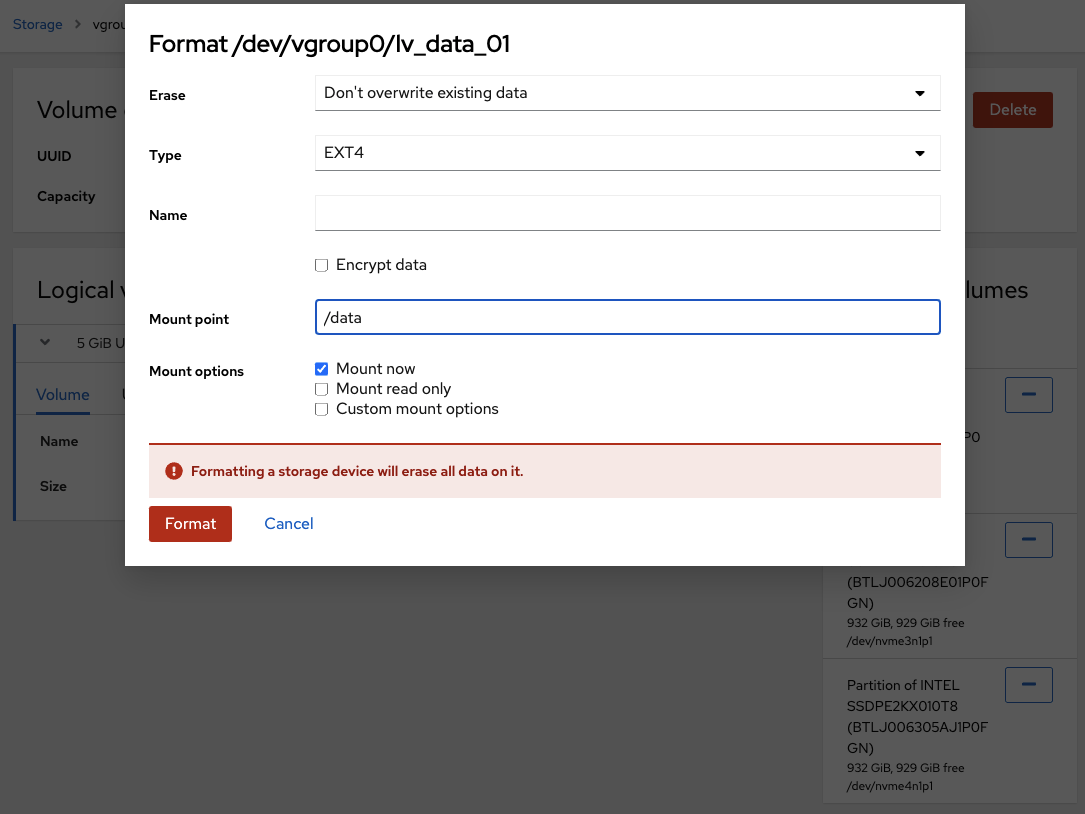Cancel the format dialog
The image size is (1085, 814).
pyautogui.click(x=289, y=524)
